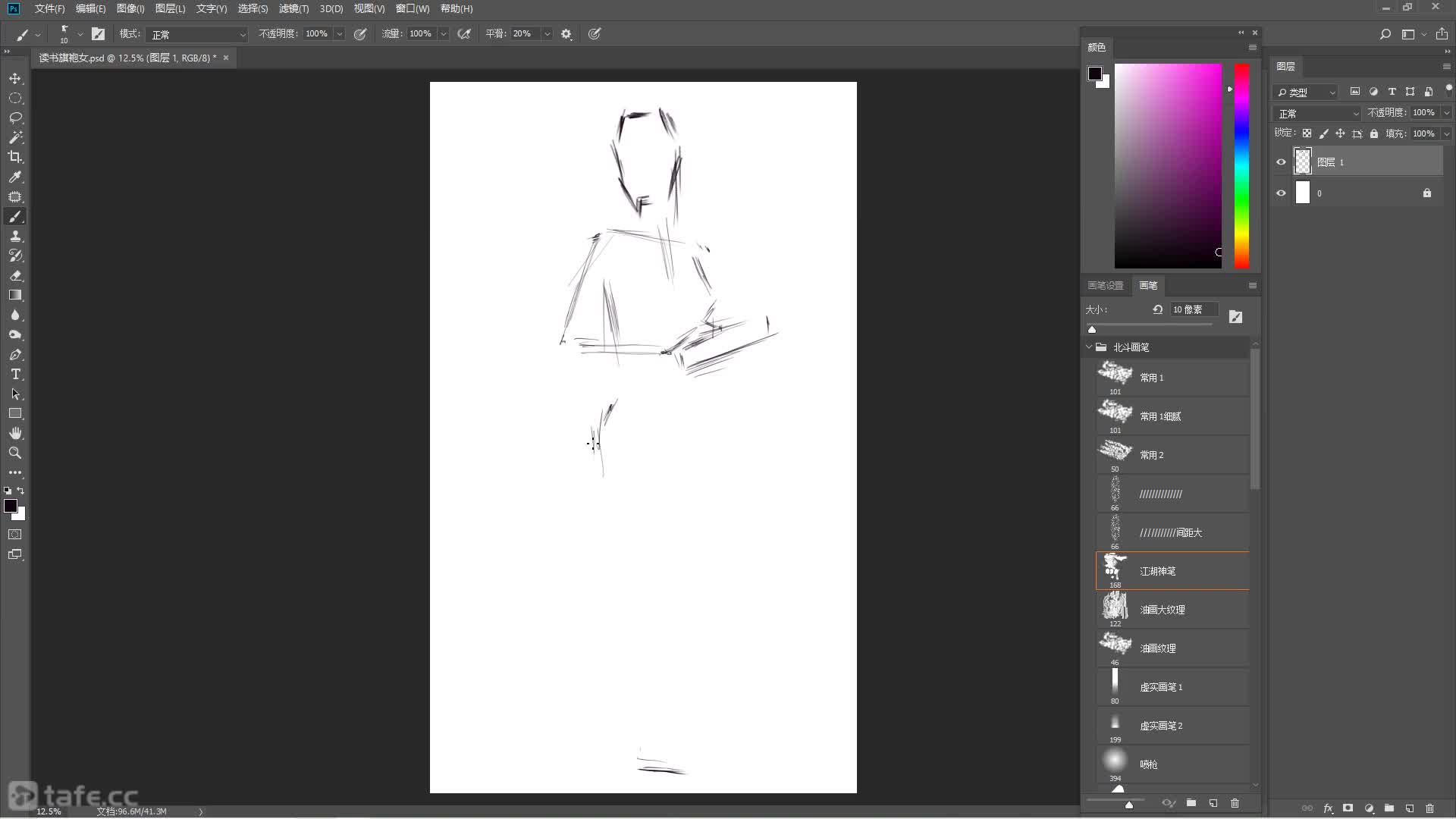Toggle Quick Mask mode
The height and width of the screenshot is (819, 1456).
coord(15,535)
